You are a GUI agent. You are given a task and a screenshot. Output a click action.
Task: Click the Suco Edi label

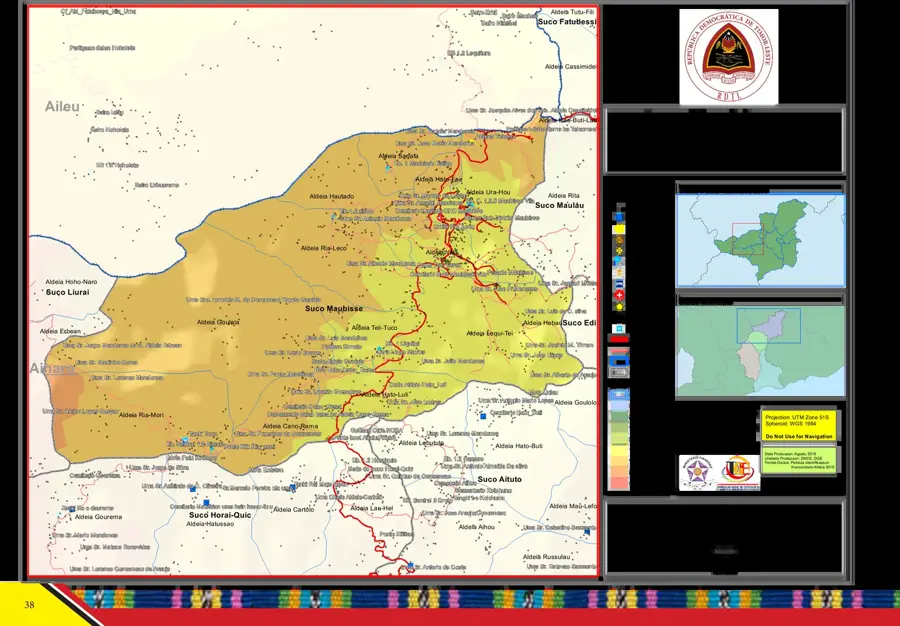point(579,323)
